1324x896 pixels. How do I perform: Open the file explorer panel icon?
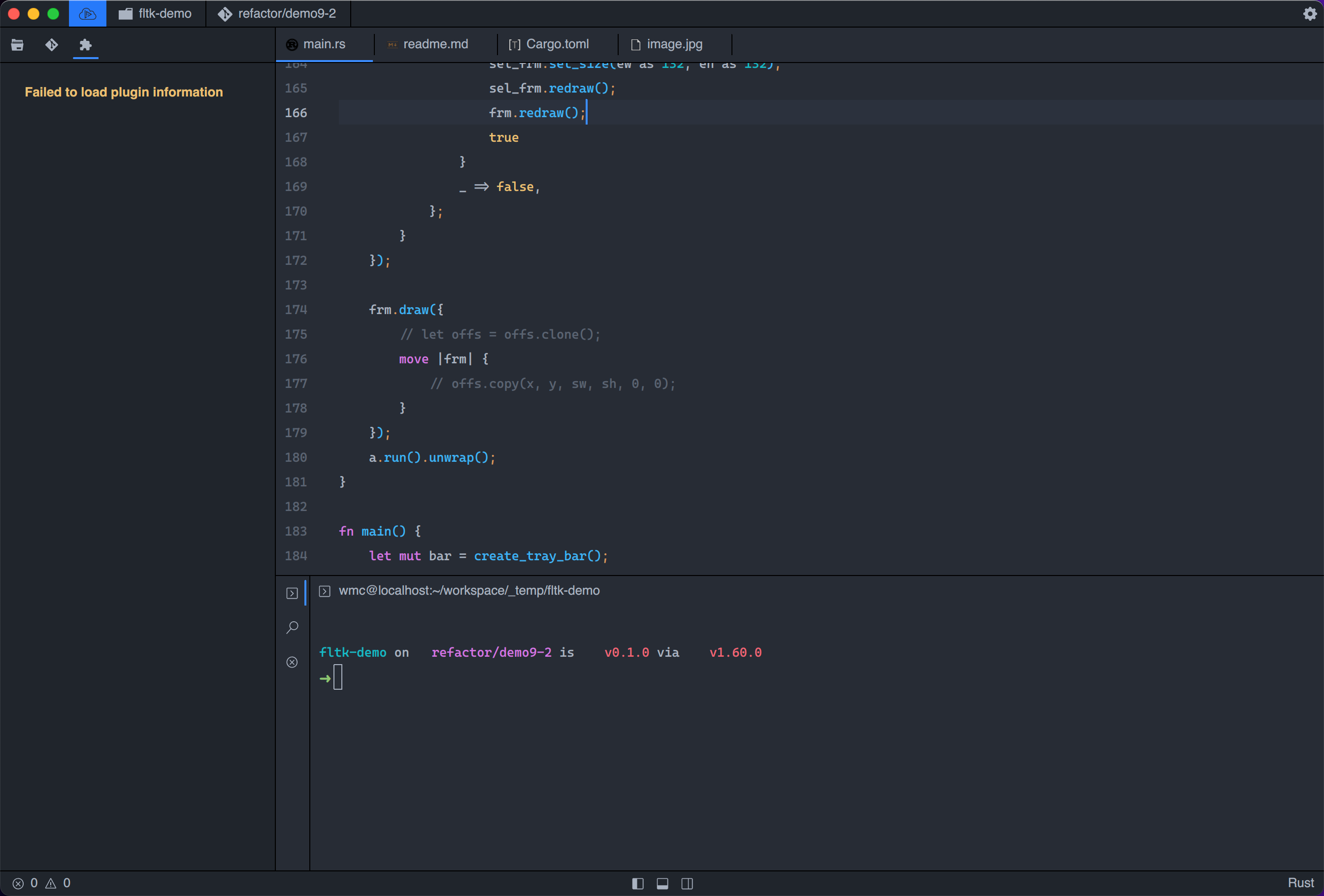[x=17, y=45]
